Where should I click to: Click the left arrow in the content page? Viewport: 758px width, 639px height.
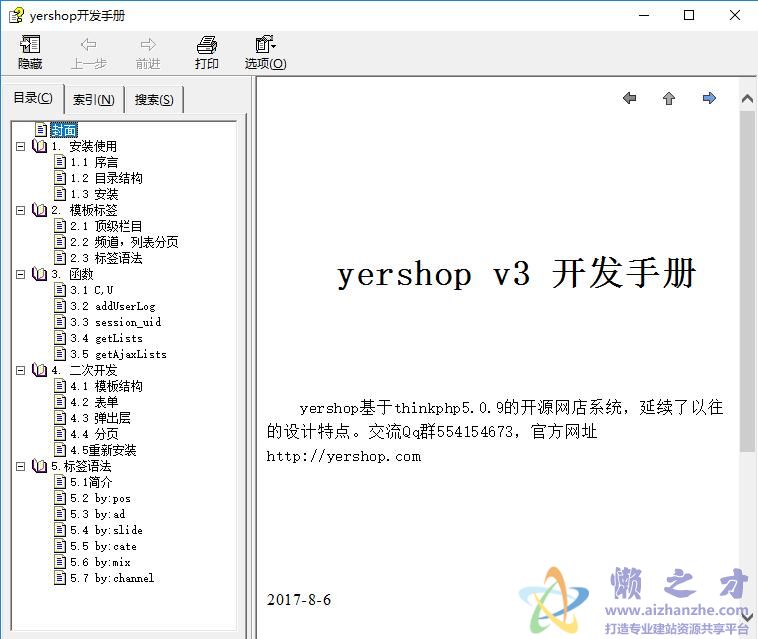click(629, 98)
